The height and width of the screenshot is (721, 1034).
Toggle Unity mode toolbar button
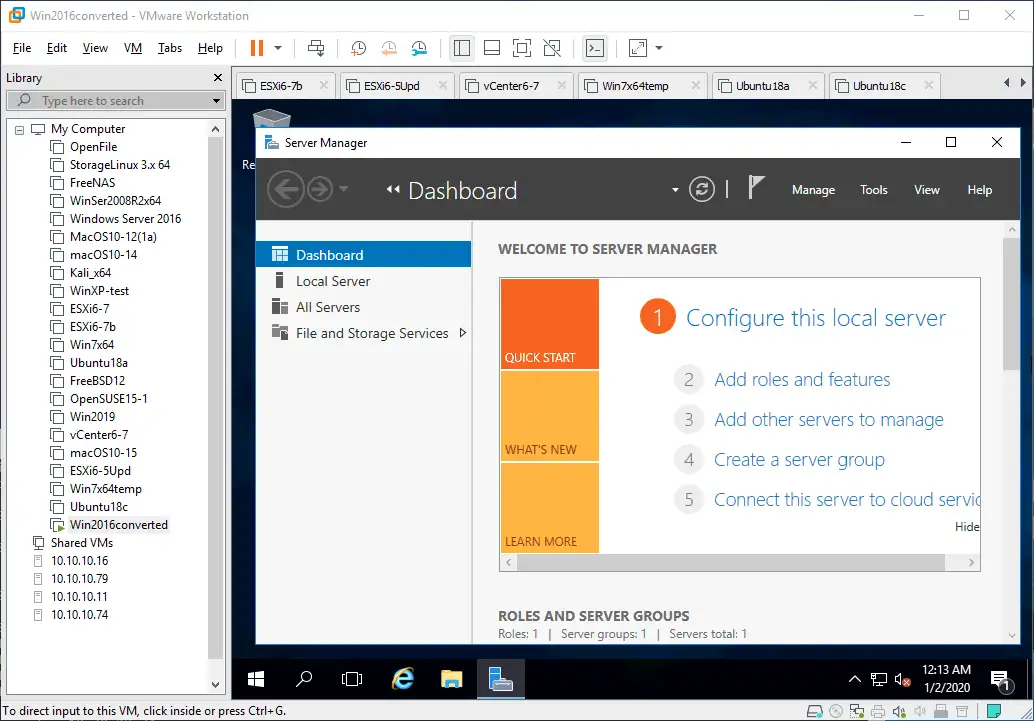tap(551, 48)
